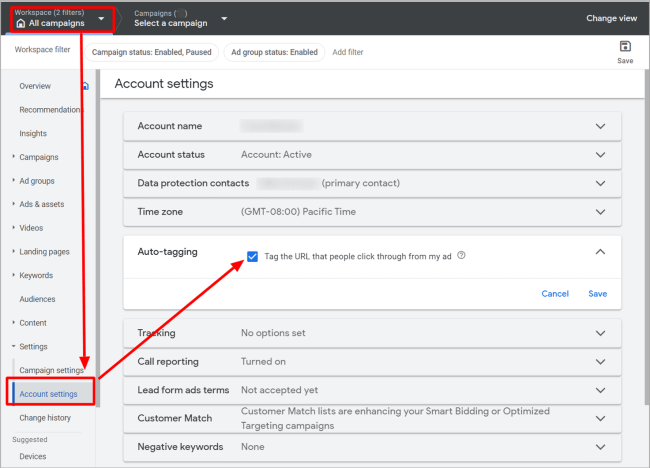The image size is (650, 468).
Task: Expand Ad groups in the sidebar
Action: click(x=14, y=180)
